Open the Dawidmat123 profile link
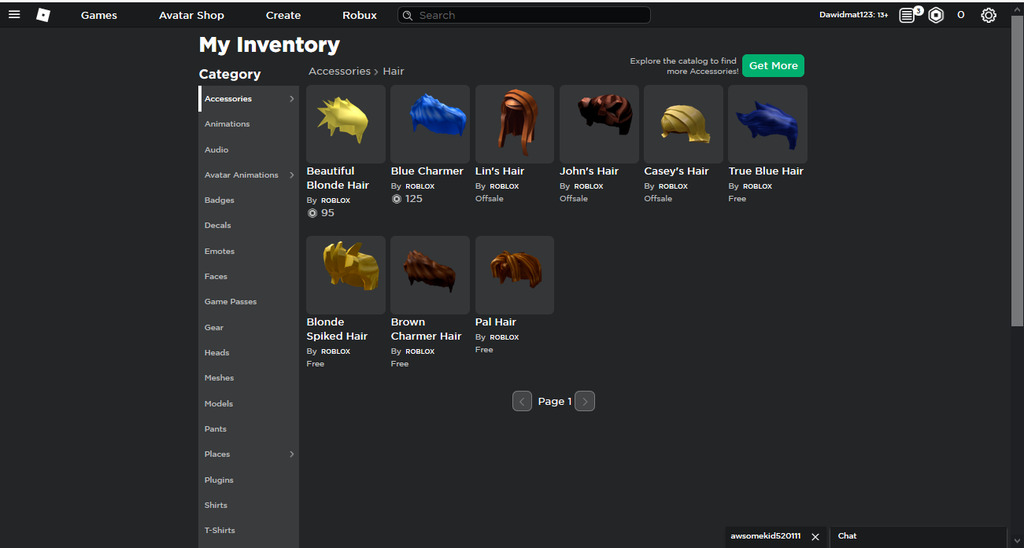Screen dimensions: 1024x548 pos(854,15)
